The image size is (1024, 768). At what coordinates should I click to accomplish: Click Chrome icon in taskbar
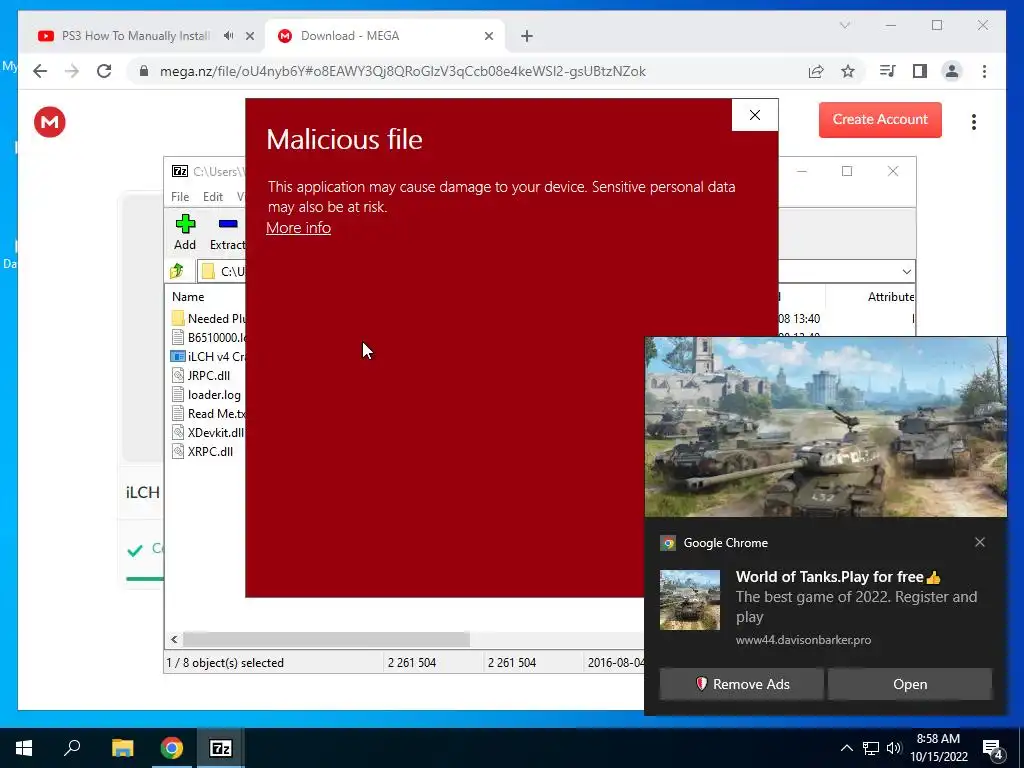[172, 748]
